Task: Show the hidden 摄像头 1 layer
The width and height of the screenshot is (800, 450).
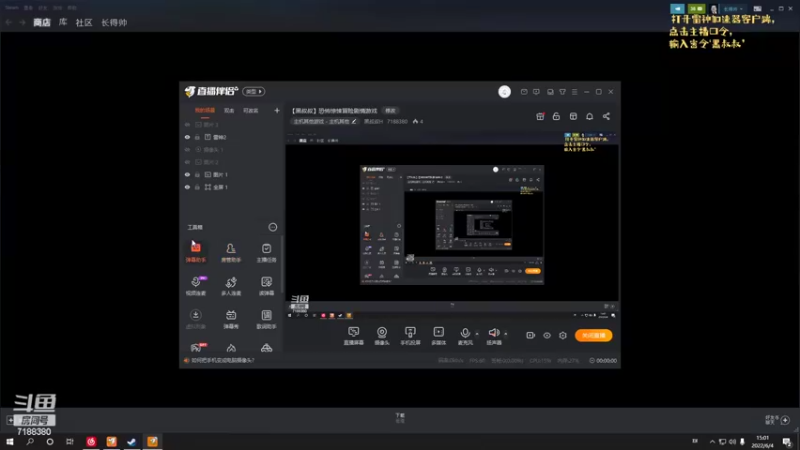Action: tap(187, 149)
